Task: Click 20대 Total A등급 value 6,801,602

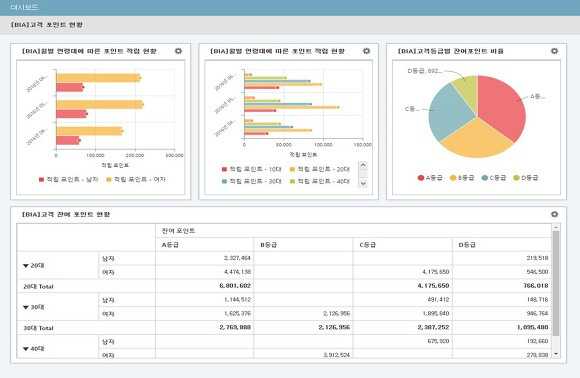Action: coord(235,286)
